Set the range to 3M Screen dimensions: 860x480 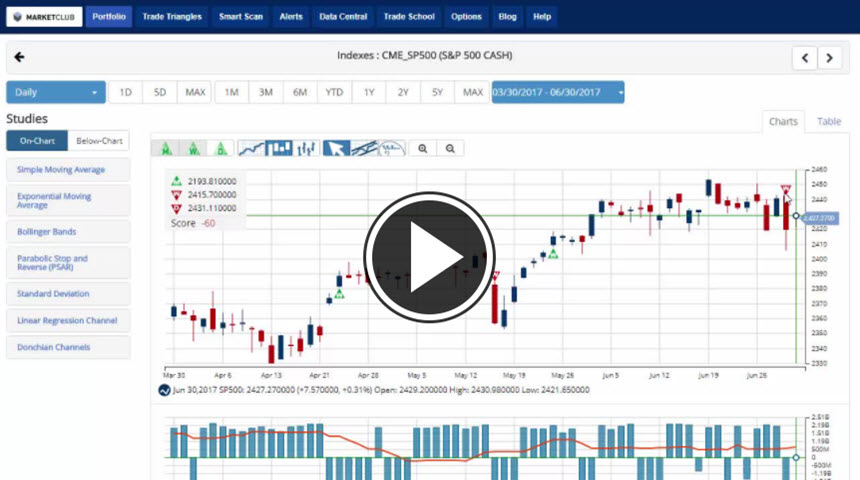click(x=266, y=92)
